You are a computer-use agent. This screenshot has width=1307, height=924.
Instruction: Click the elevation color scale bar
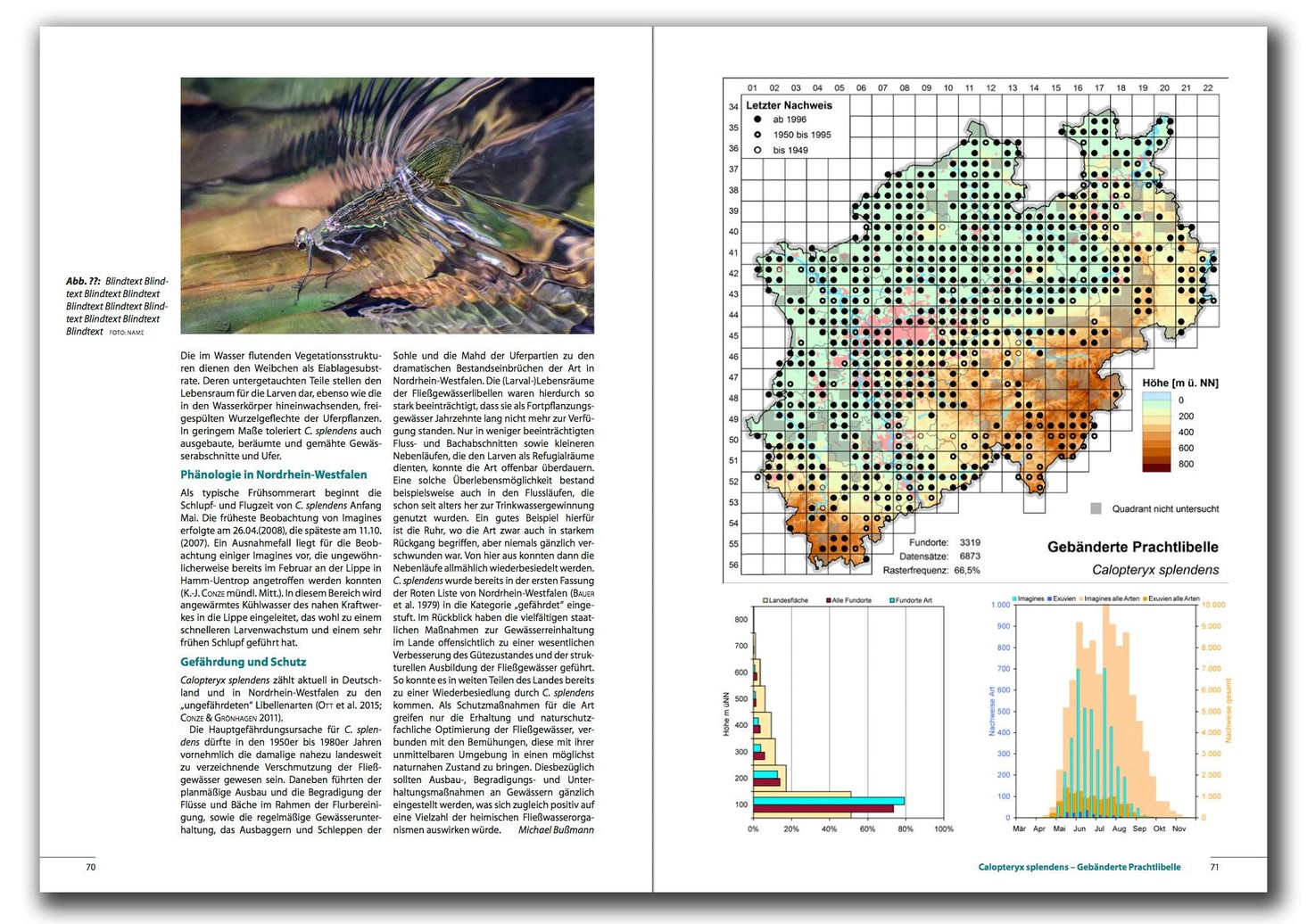click(1156, 432)
